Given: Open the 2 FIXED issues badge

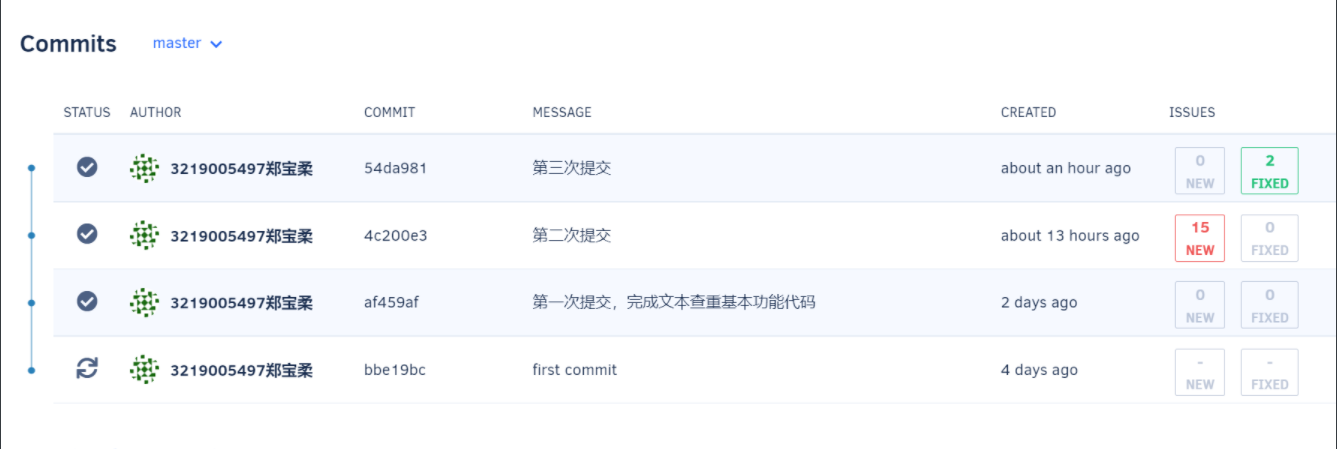Looking at the screenshot, I should click(x=1269, y=171).
